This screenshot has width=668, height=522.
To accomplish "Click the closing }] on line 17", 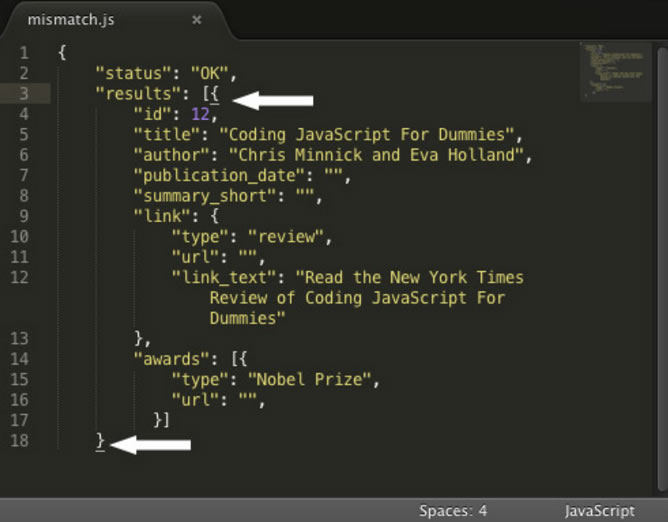I will click(x=161, y=420).
